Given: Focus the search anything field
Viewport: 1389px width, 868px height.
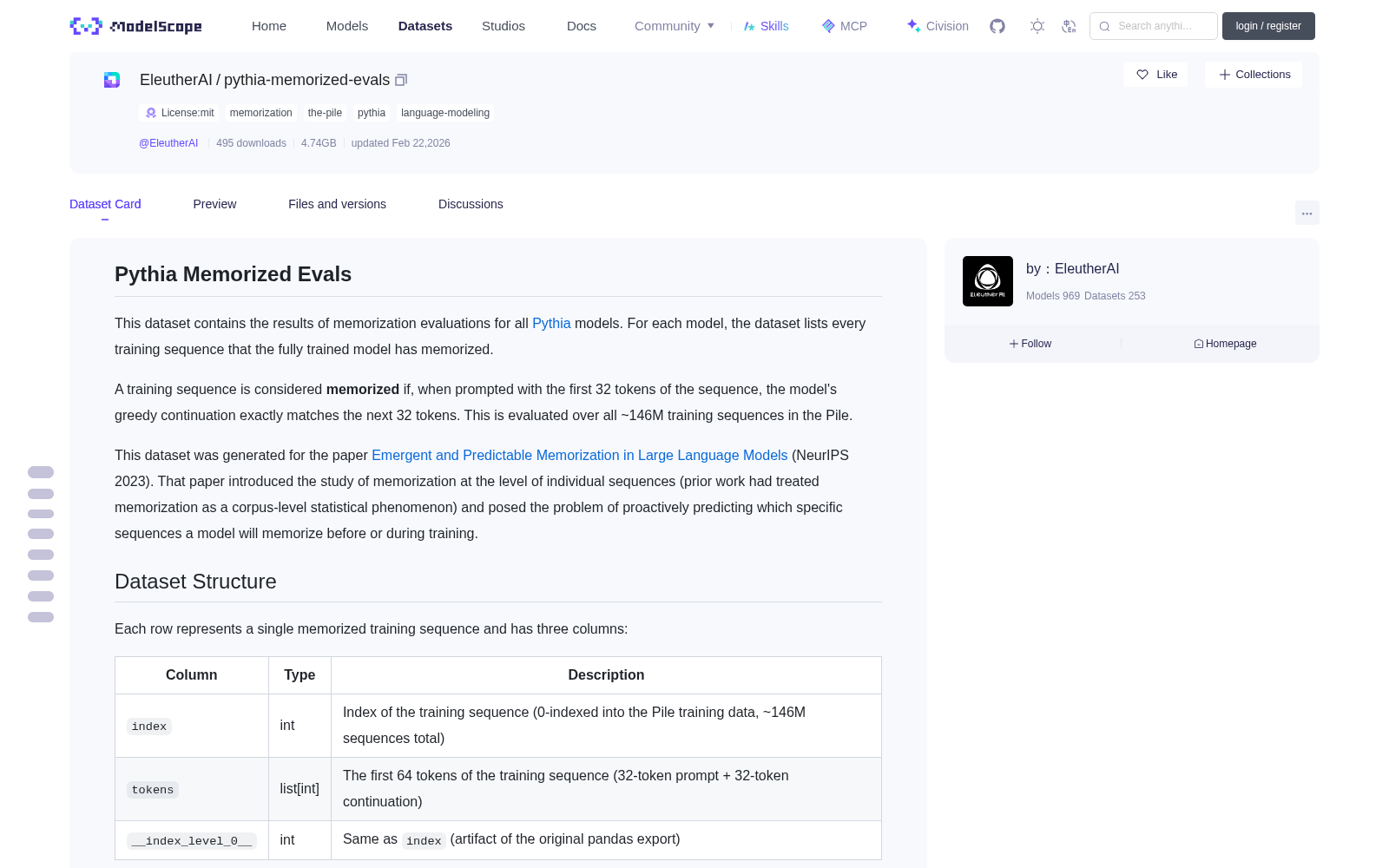Looking at the screenshot, I should pyautogui.click(x=1154, y=26).
